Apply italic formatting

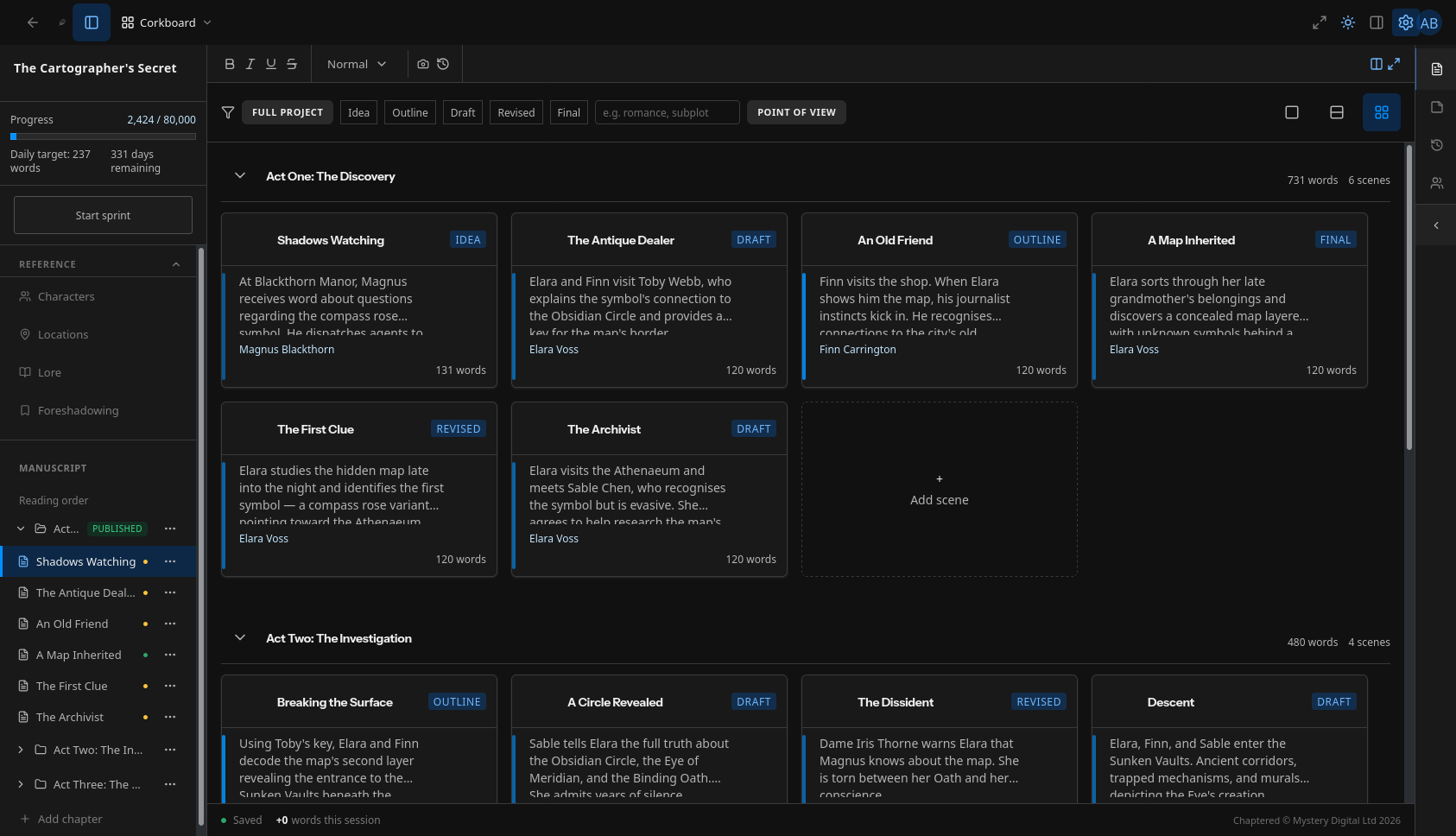250,64
